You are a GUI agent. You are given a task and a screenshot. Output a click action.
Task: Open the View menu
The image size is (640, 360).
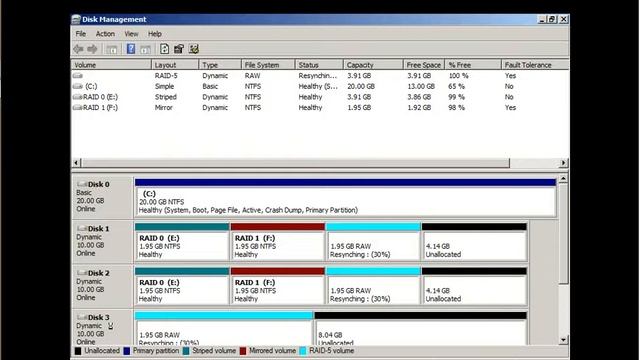pyautogui.click(x=131, y=34)
